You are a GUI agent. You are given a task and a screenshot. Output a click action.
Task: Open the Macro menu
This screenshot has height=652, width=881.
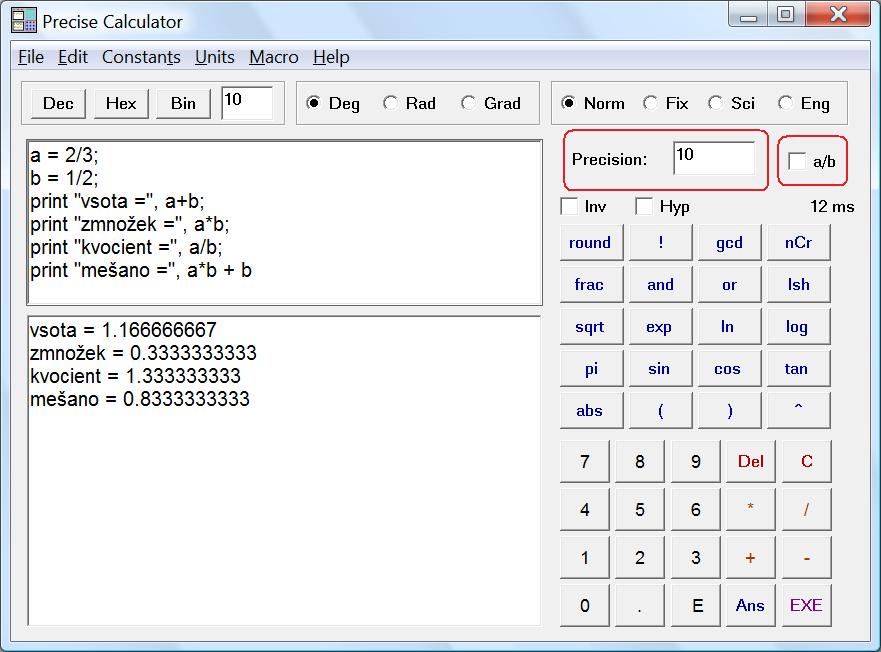(273, 57)
